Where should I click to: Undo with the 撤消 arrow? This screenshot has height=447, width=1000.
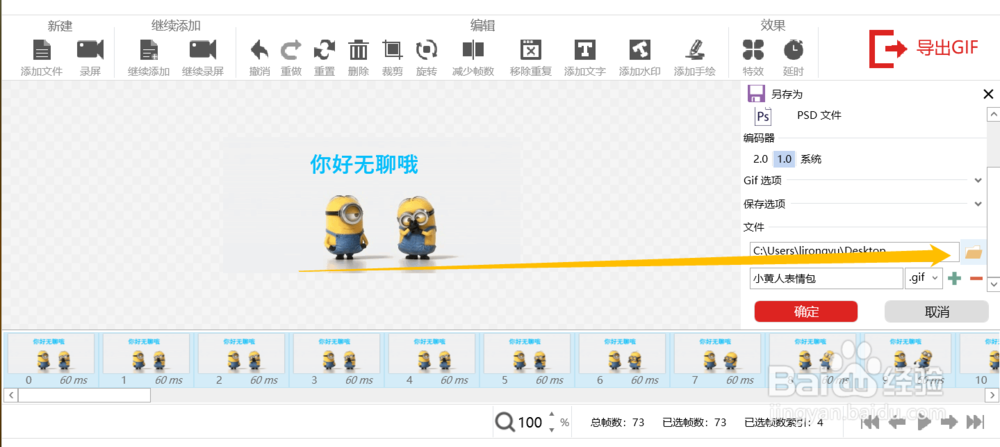coord(260,50)
